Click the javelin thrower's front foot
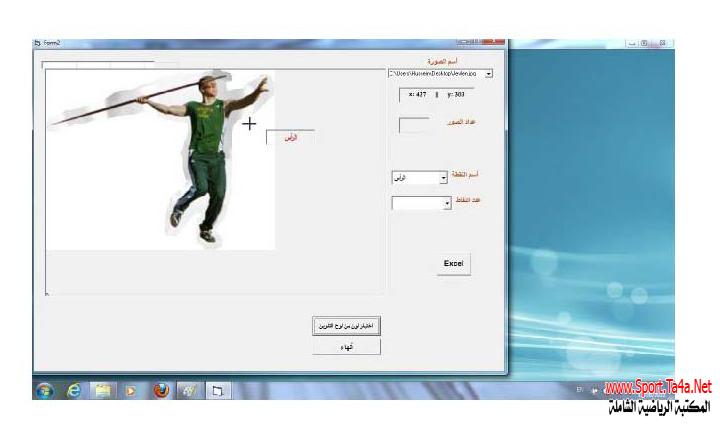This screenshot has width=720, height=425. (x=207, y=236)
